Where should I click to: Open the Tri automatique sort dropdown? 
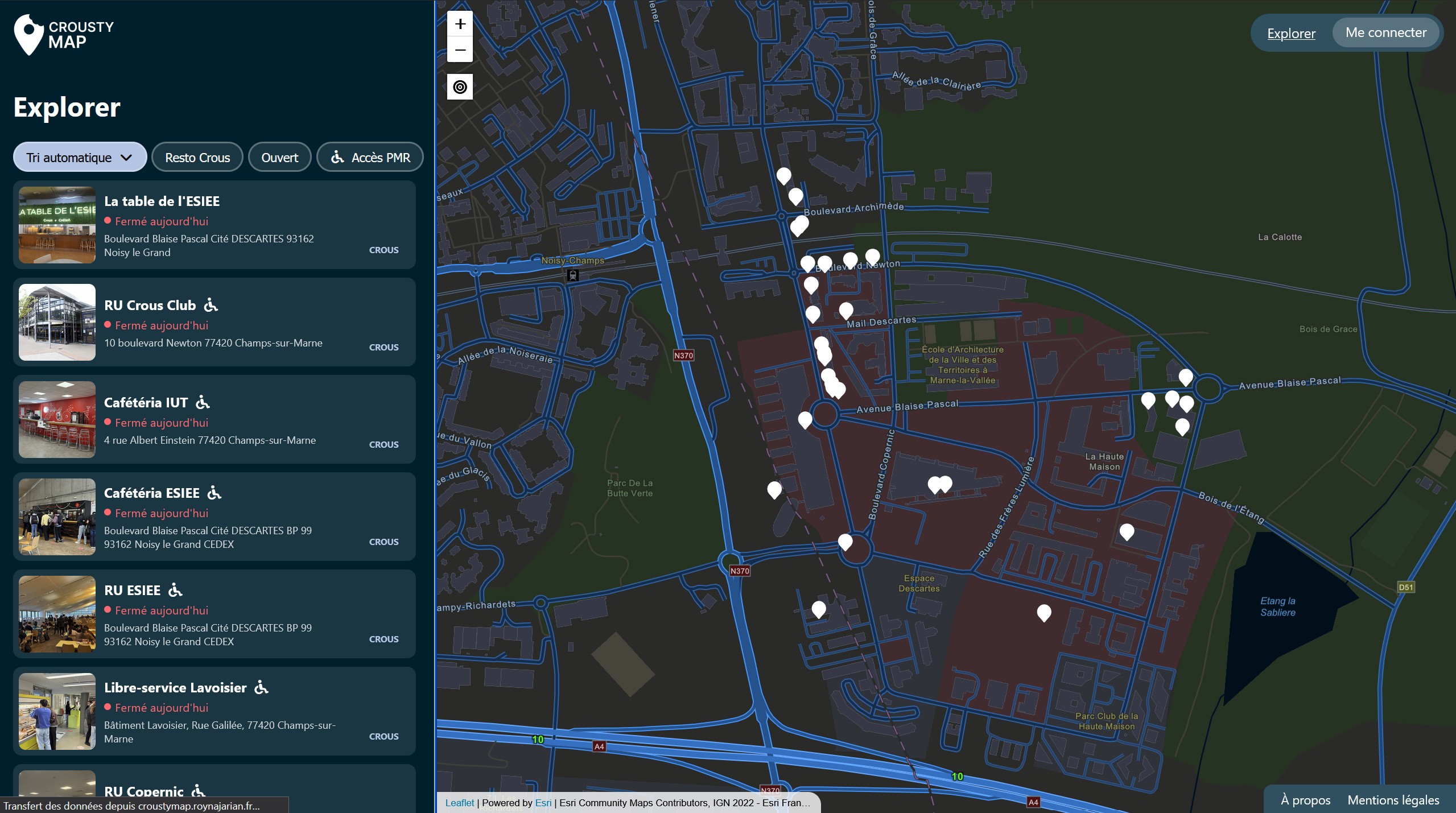80,157
